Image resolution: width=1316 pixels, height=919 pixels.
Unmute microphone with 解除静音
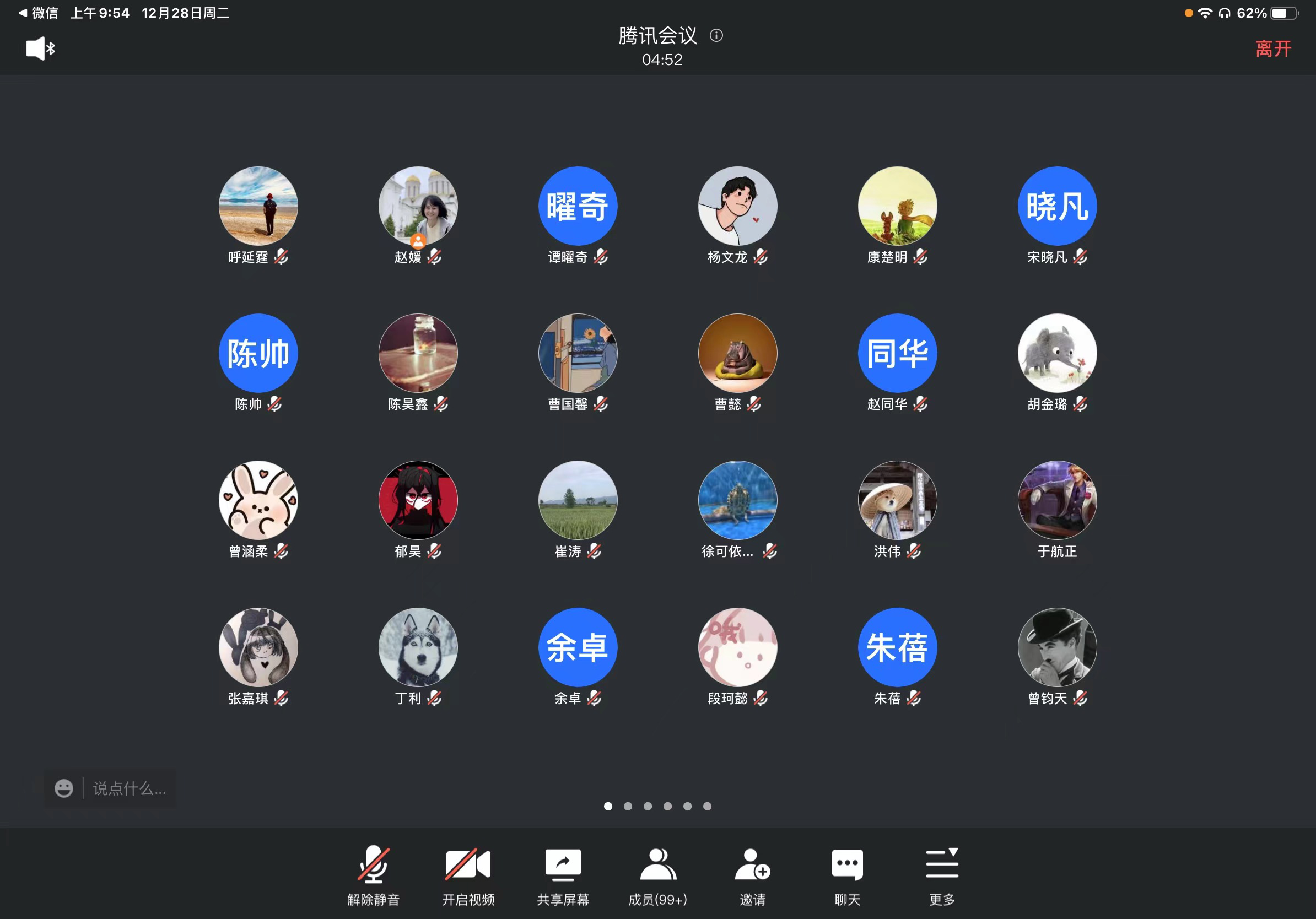373,864
